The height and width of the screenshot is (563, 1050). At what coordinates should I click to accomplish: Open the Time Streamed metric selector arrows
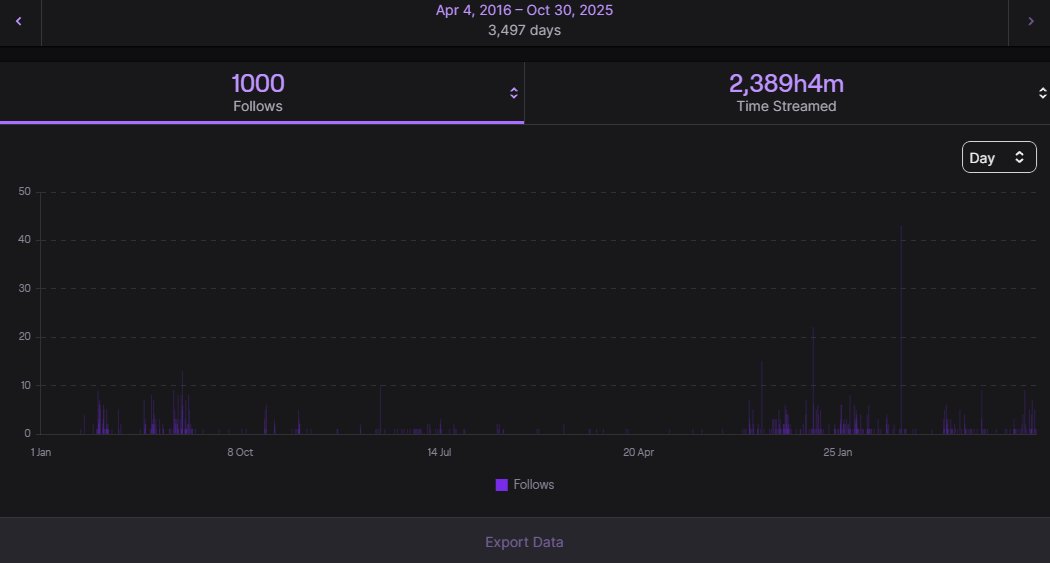pos(1042,93)
